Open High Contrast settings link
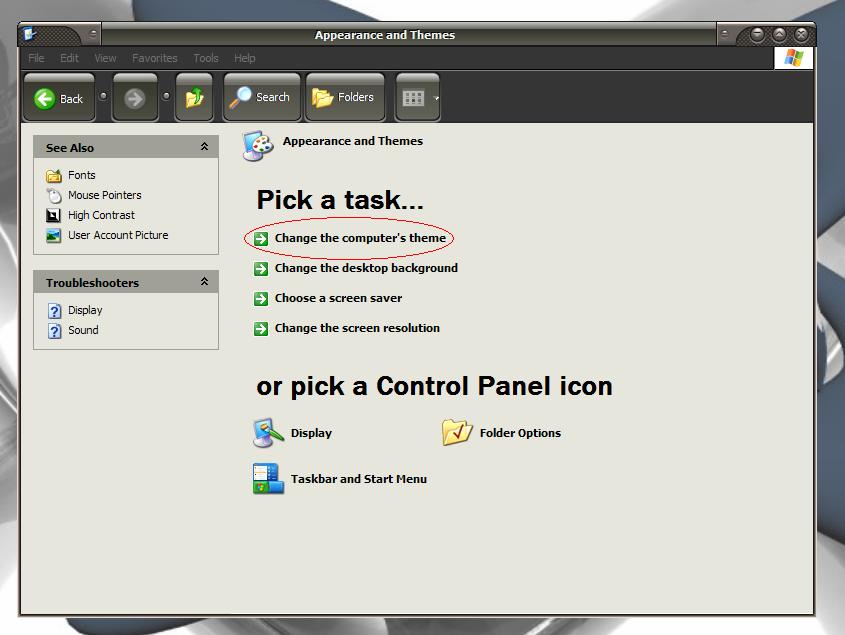 point(101,215)
